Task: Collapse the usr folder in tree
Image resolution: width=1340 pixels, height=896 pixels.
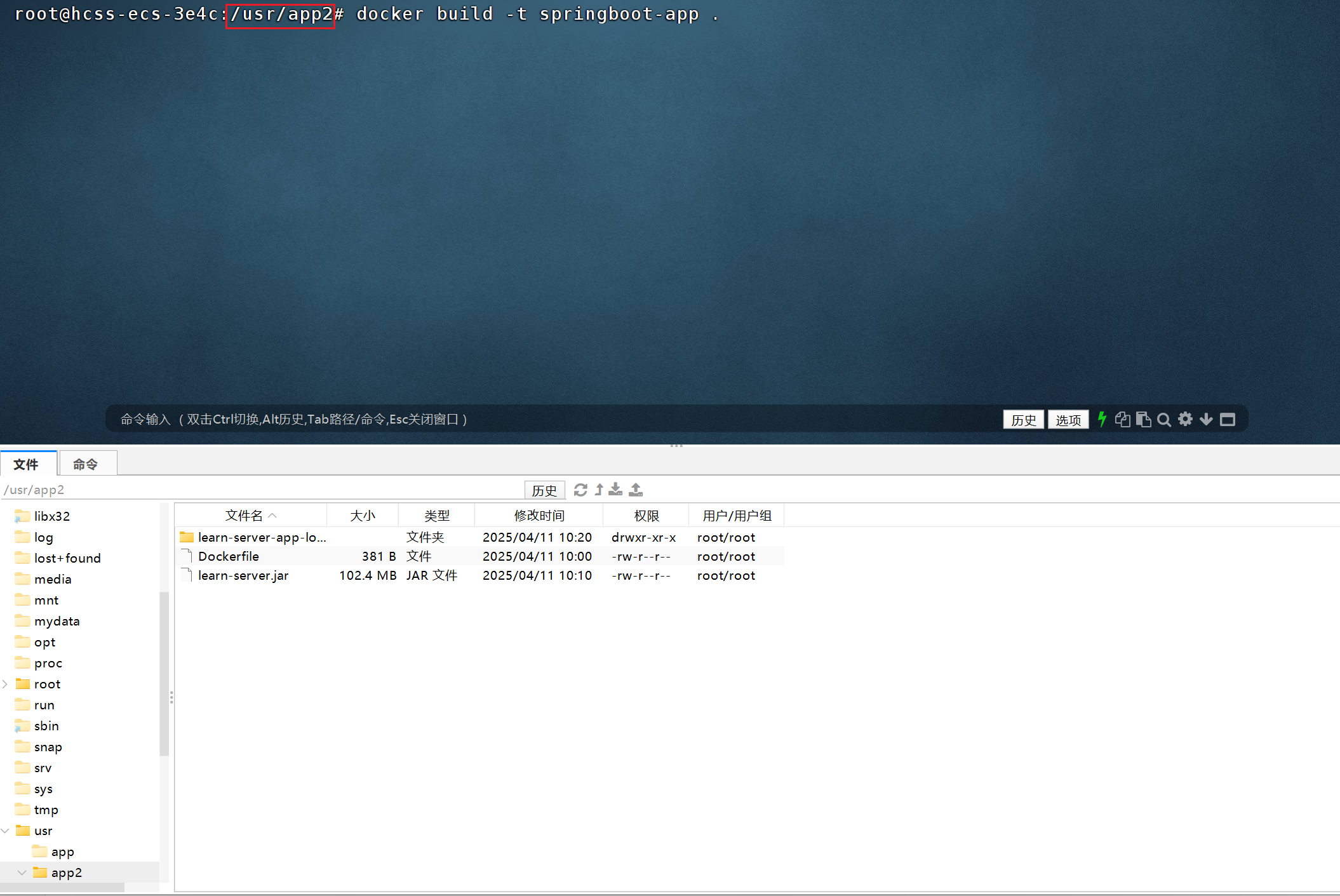Action: (x=6, y=831)
